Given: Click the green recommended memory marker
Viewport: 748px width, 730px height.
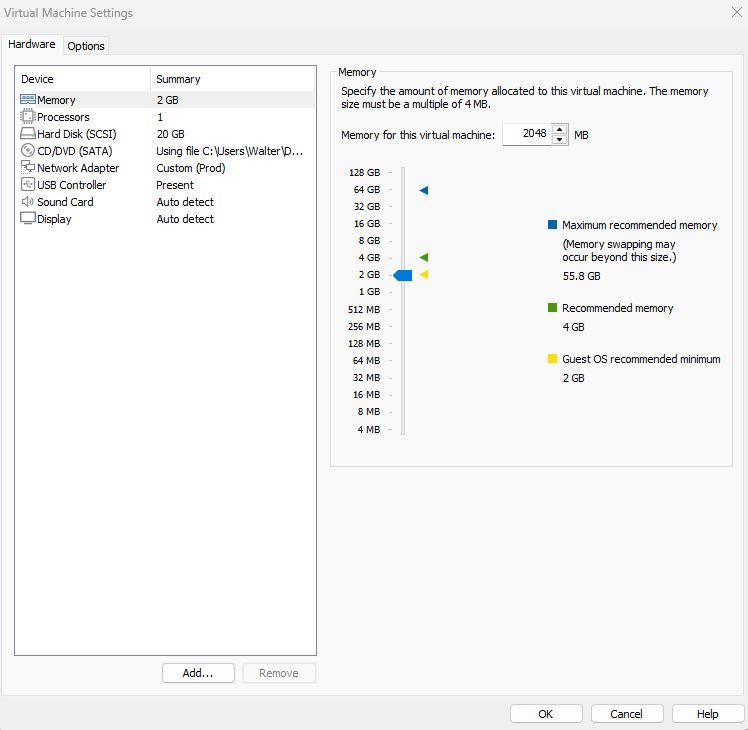Looking at the screenshot, I should point(424,258).
